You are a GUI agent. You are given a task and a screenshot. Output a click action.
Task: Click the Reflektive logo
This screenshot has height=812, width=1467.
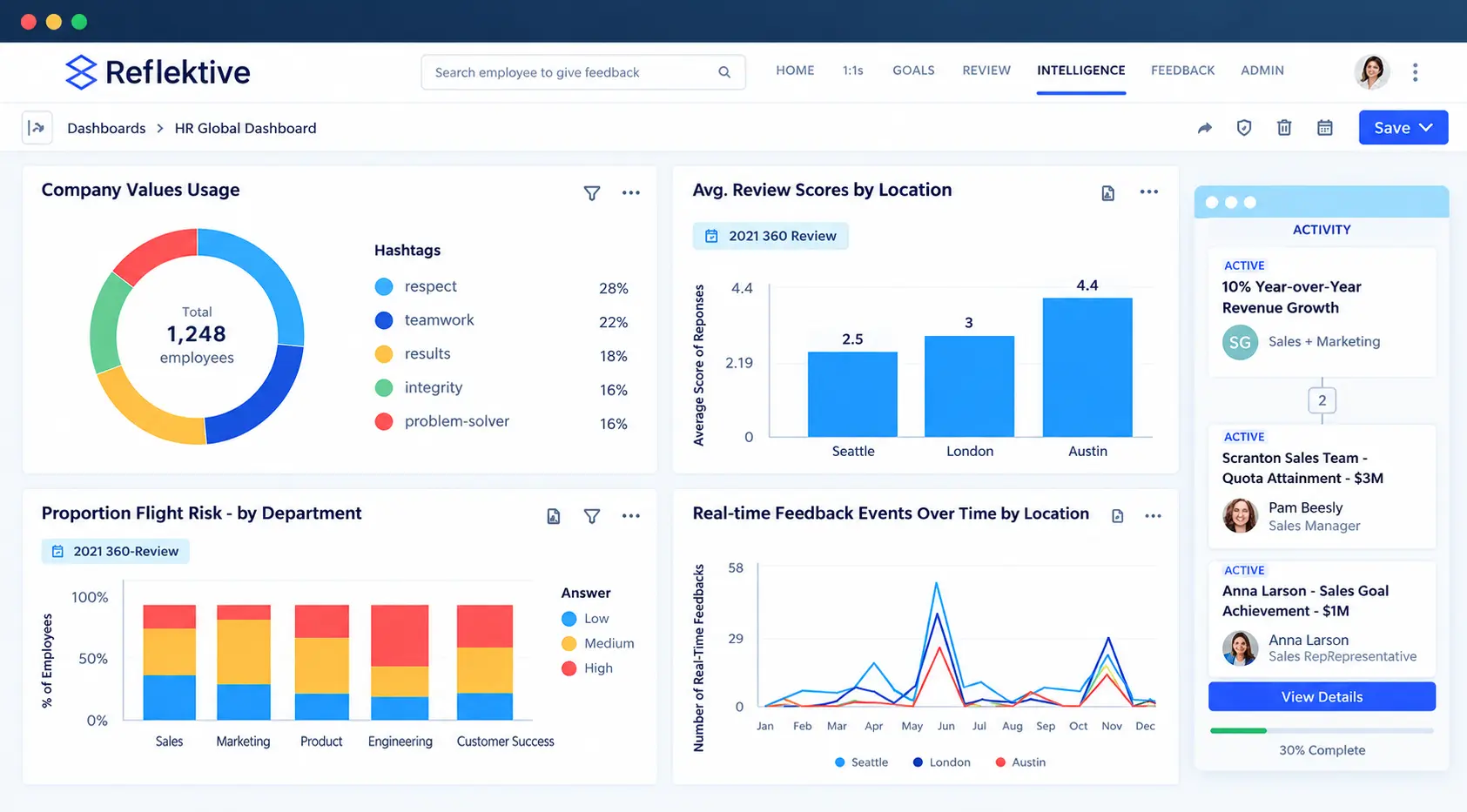(158, 72)
